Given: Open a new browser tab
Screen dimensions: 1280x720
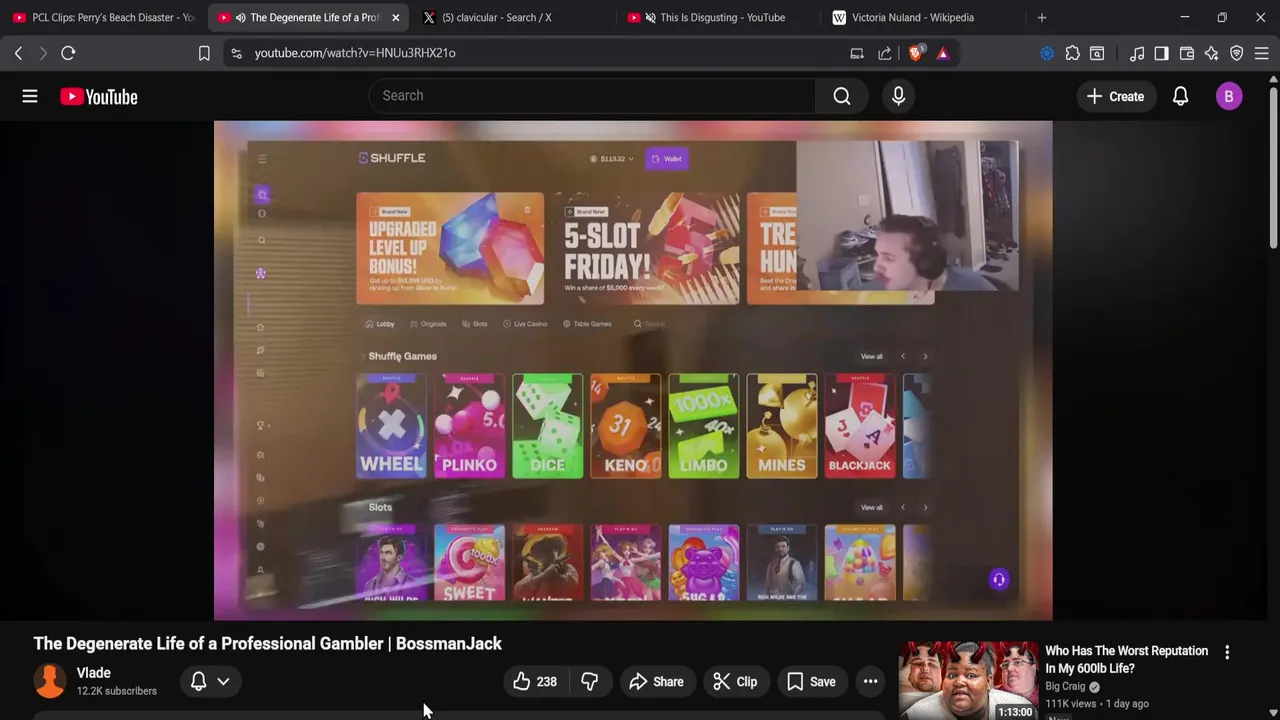Looking at the screenshot, I should coord(1041,17).
